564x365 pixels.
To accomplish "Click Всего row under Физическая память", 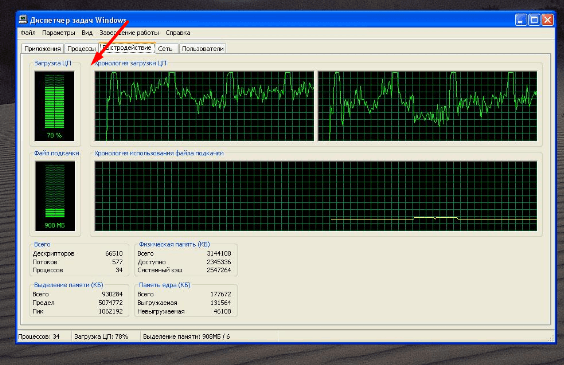I will click(x=184, y=254).
